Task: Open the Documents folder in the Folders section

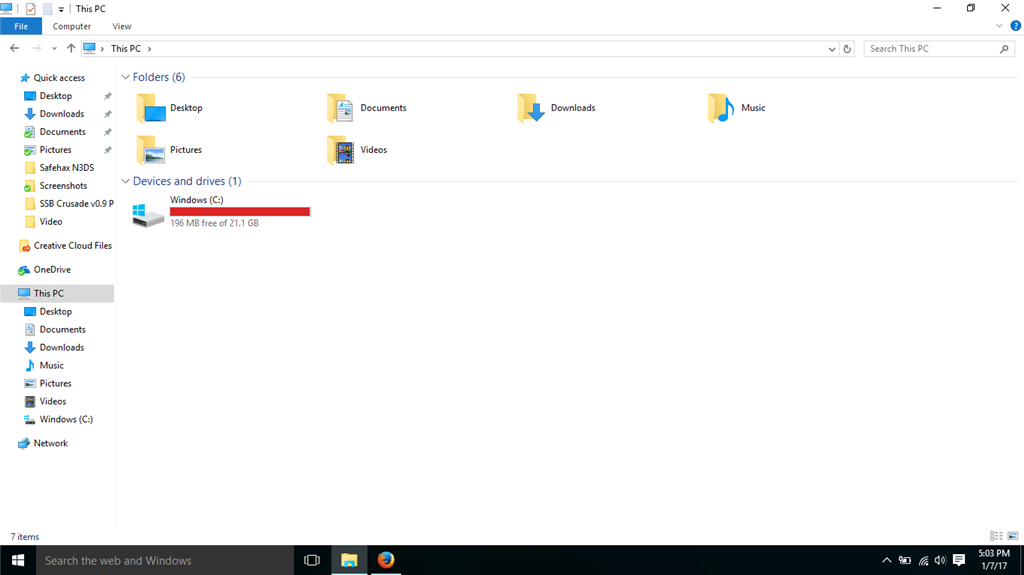Action: click(367, 108)
